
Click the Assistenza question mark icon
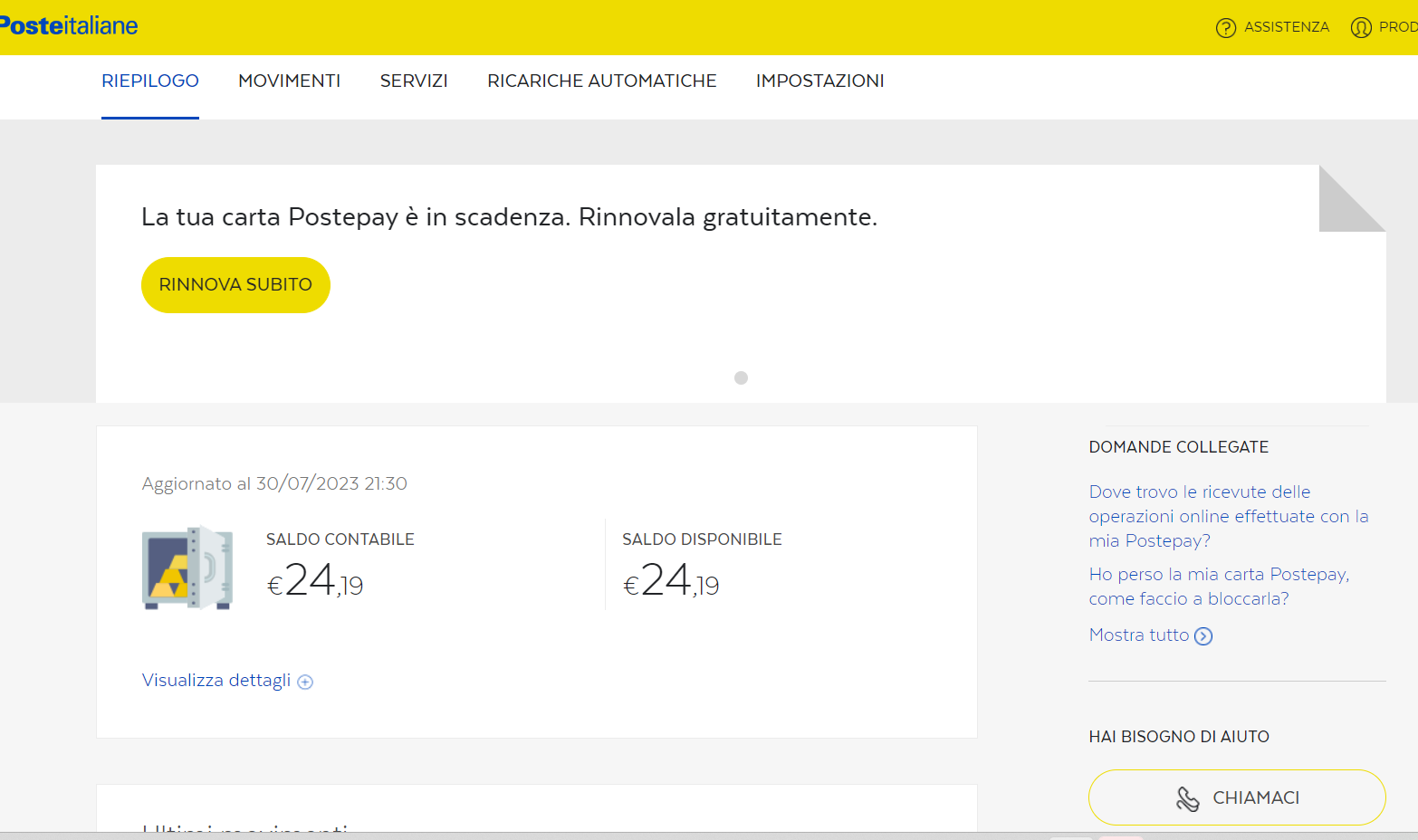click(x=1225, y=28)
